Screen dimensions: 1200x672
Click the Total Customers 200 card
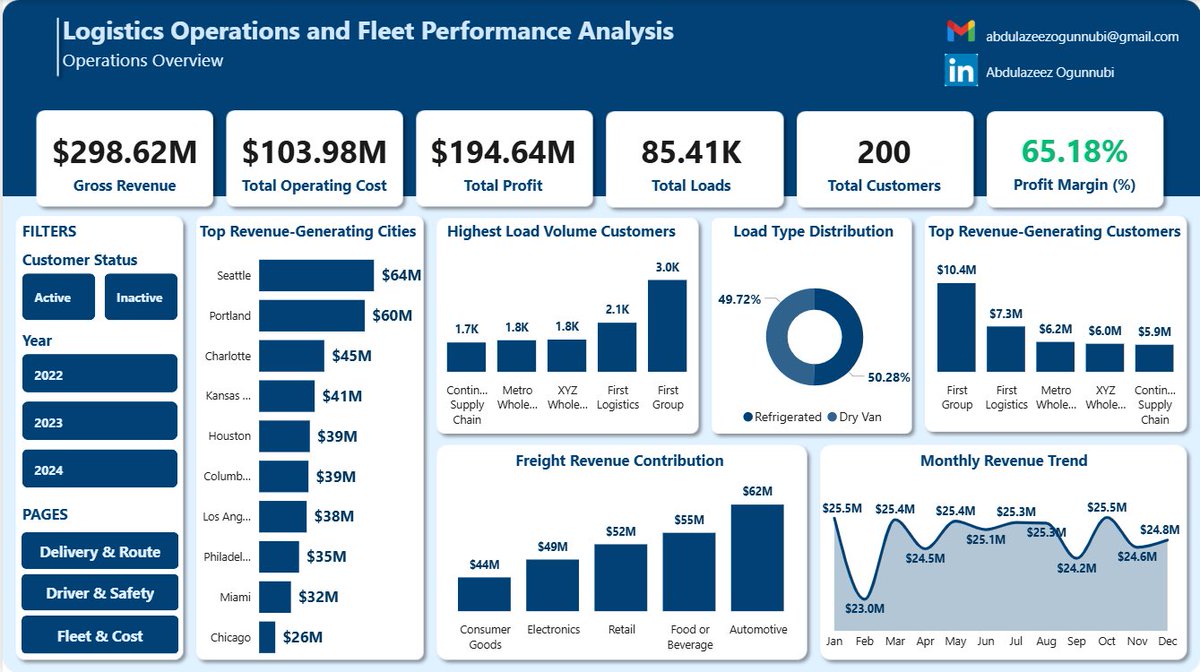point(884,158)
